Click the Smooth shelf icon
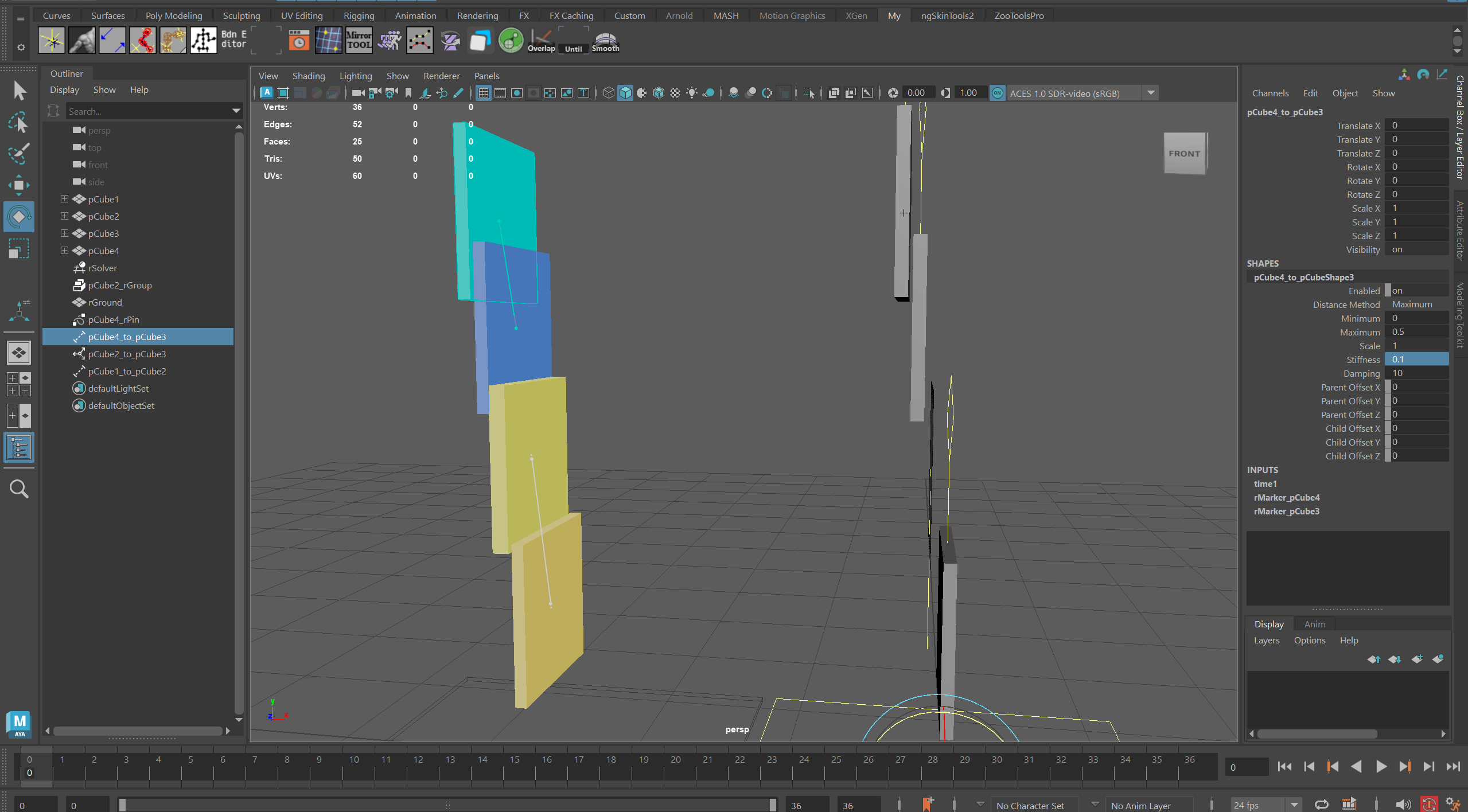The width and height of the screenshot is (1468, 812). 605,41
